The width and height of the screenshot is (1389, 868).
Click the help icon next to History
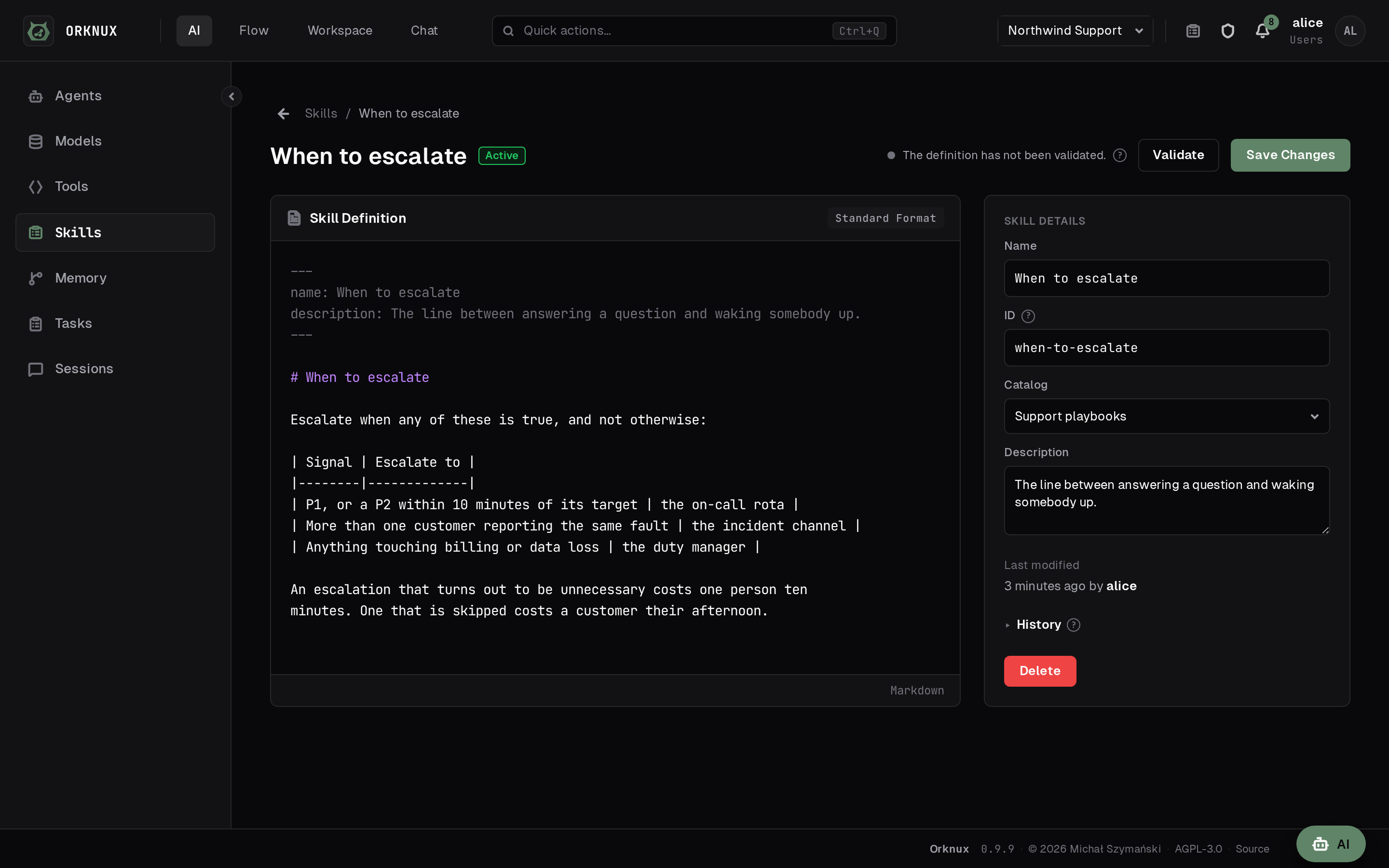coord(1073,624)
